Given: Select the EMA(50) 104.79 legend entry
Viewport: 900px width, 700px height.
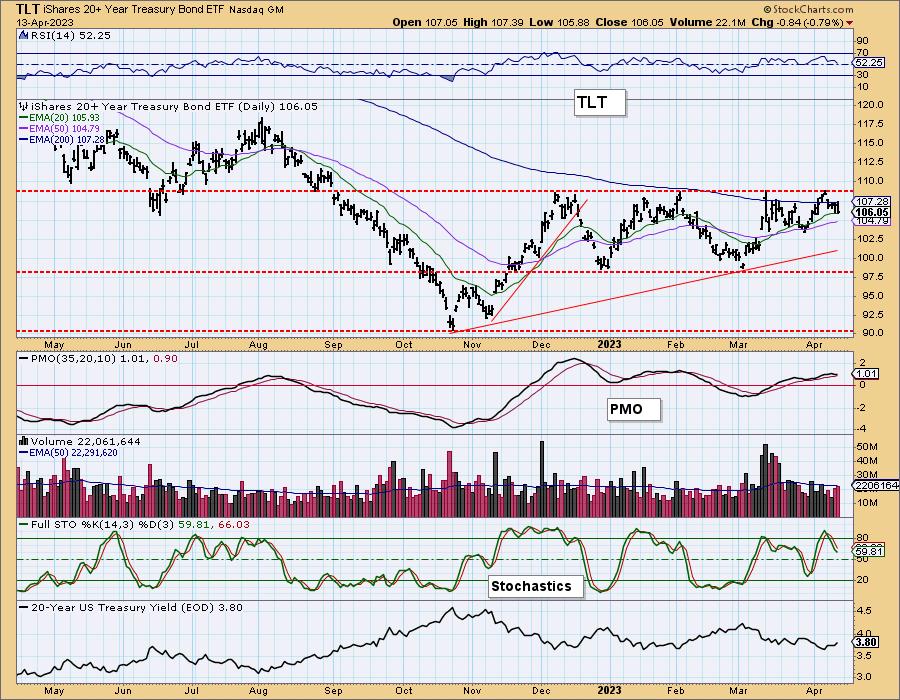Looking at the screenshot, I should (59, 128).
